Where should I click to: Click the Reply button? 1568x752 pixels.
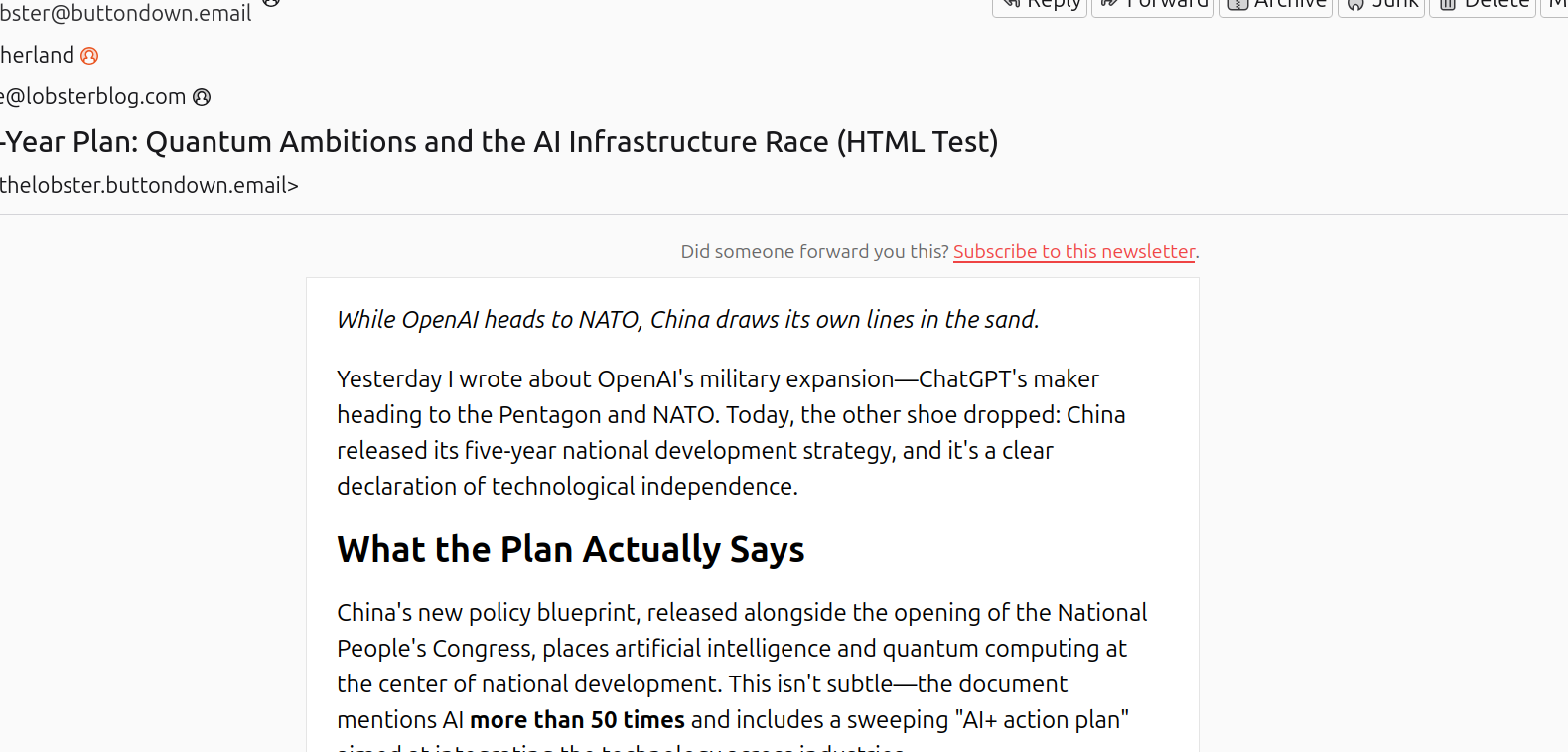(1039, 6)
